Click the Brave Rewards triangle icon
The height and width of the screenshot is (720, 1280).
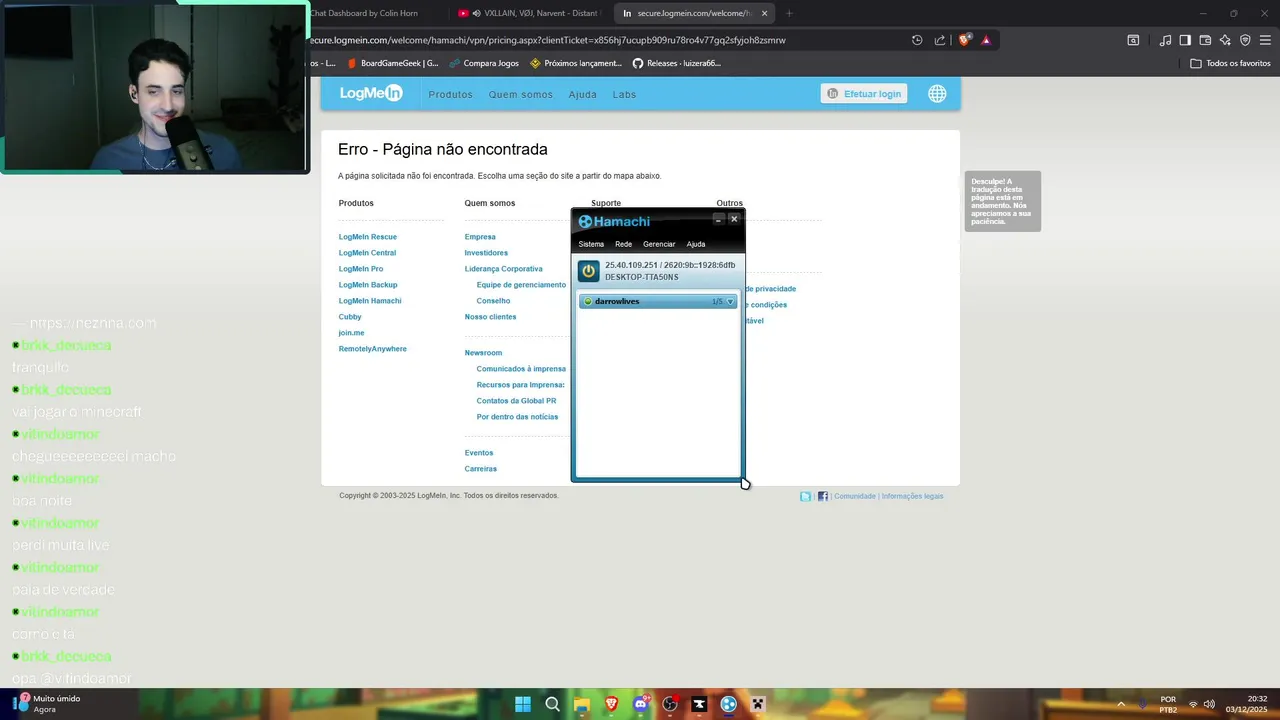pyautogui.click(x=986, y=40)
